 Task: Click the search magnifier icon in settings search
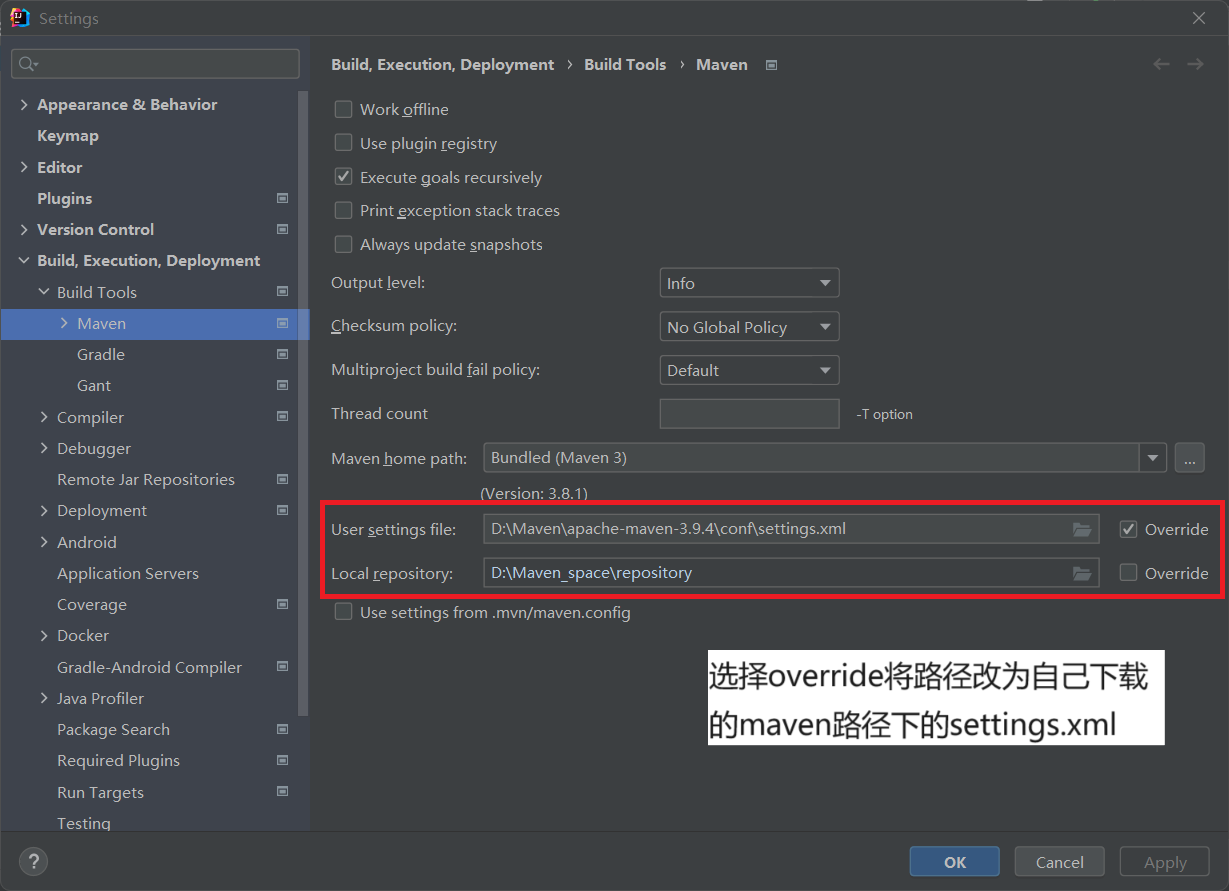click(28, 64)
